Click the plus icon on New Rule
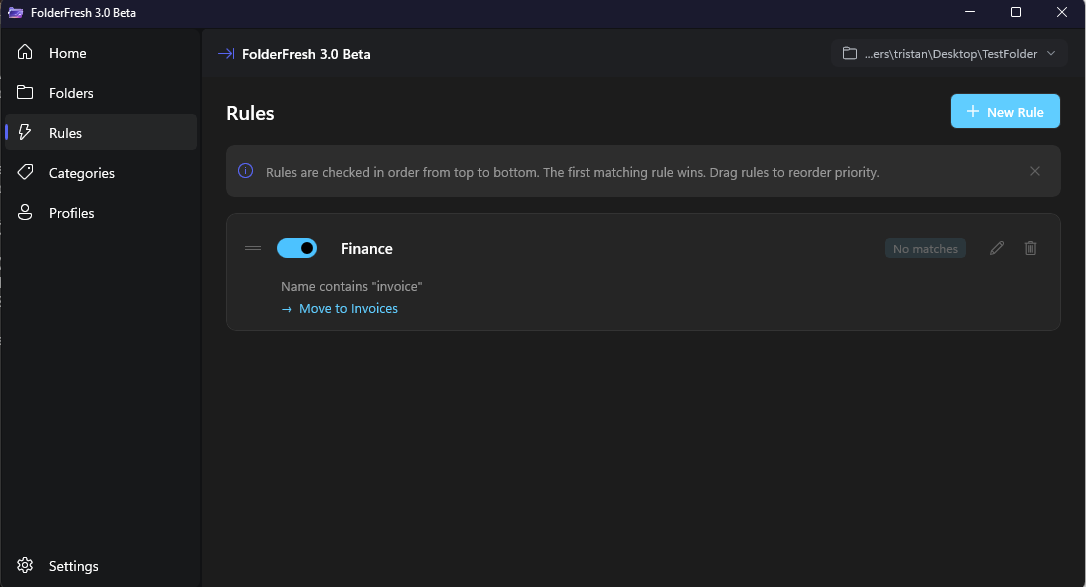The height and width of the screenshot is (587, 1086). [x=972, y=111]
